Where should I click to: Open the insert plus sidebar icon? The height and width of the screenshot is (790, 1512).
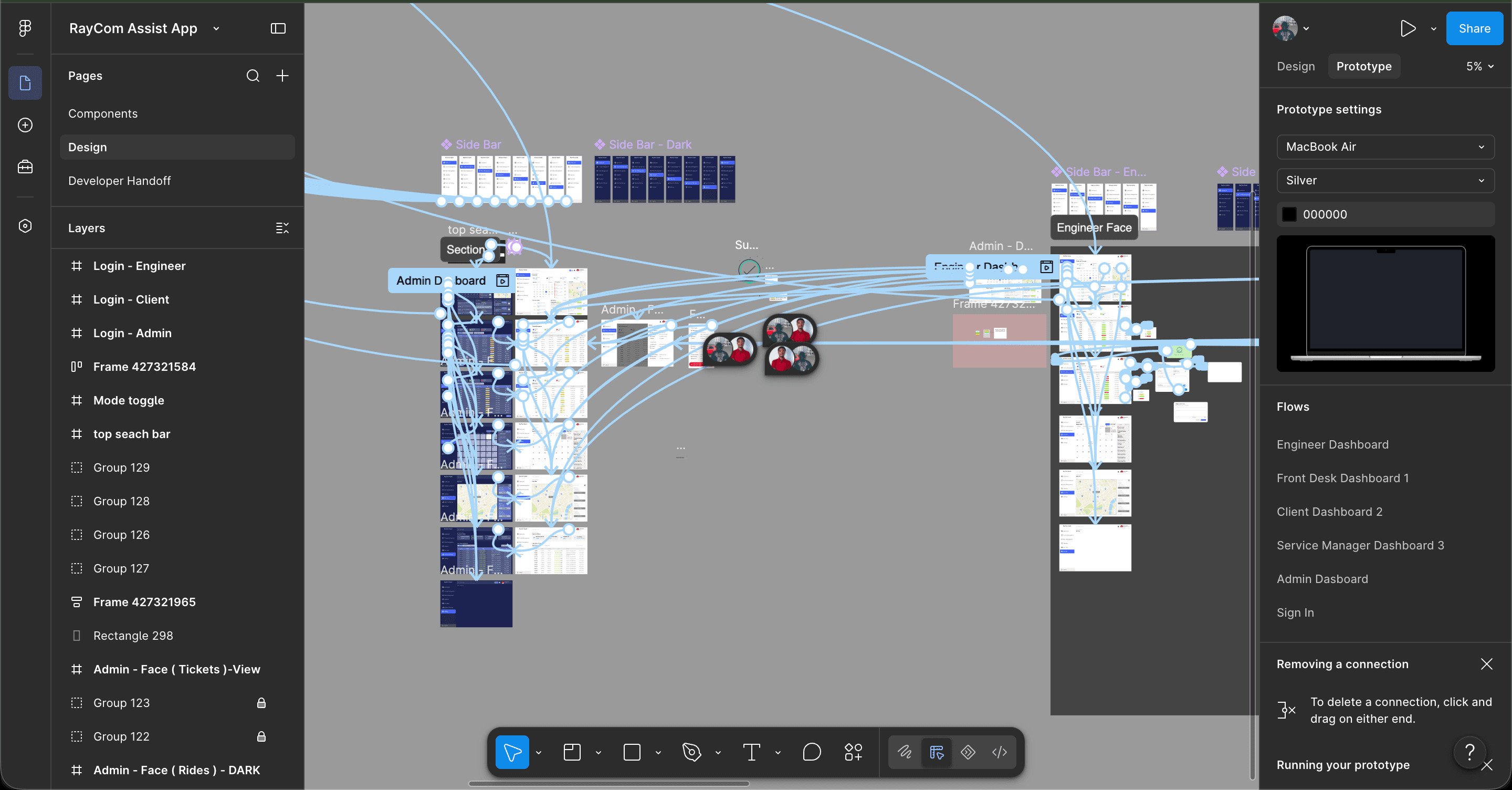25,125
